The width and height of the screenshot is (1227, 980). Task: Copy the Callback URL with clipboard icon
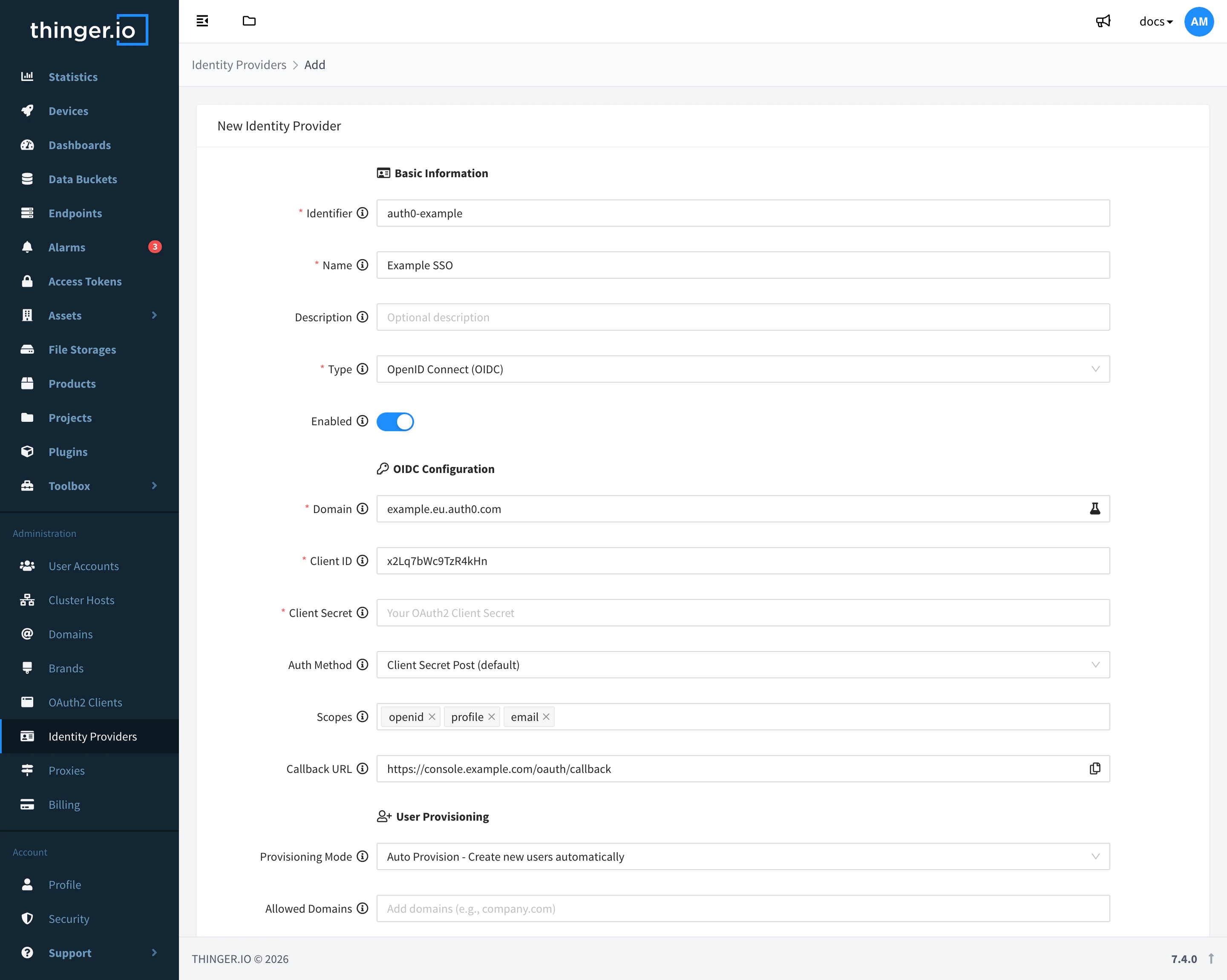[1095, 769]
